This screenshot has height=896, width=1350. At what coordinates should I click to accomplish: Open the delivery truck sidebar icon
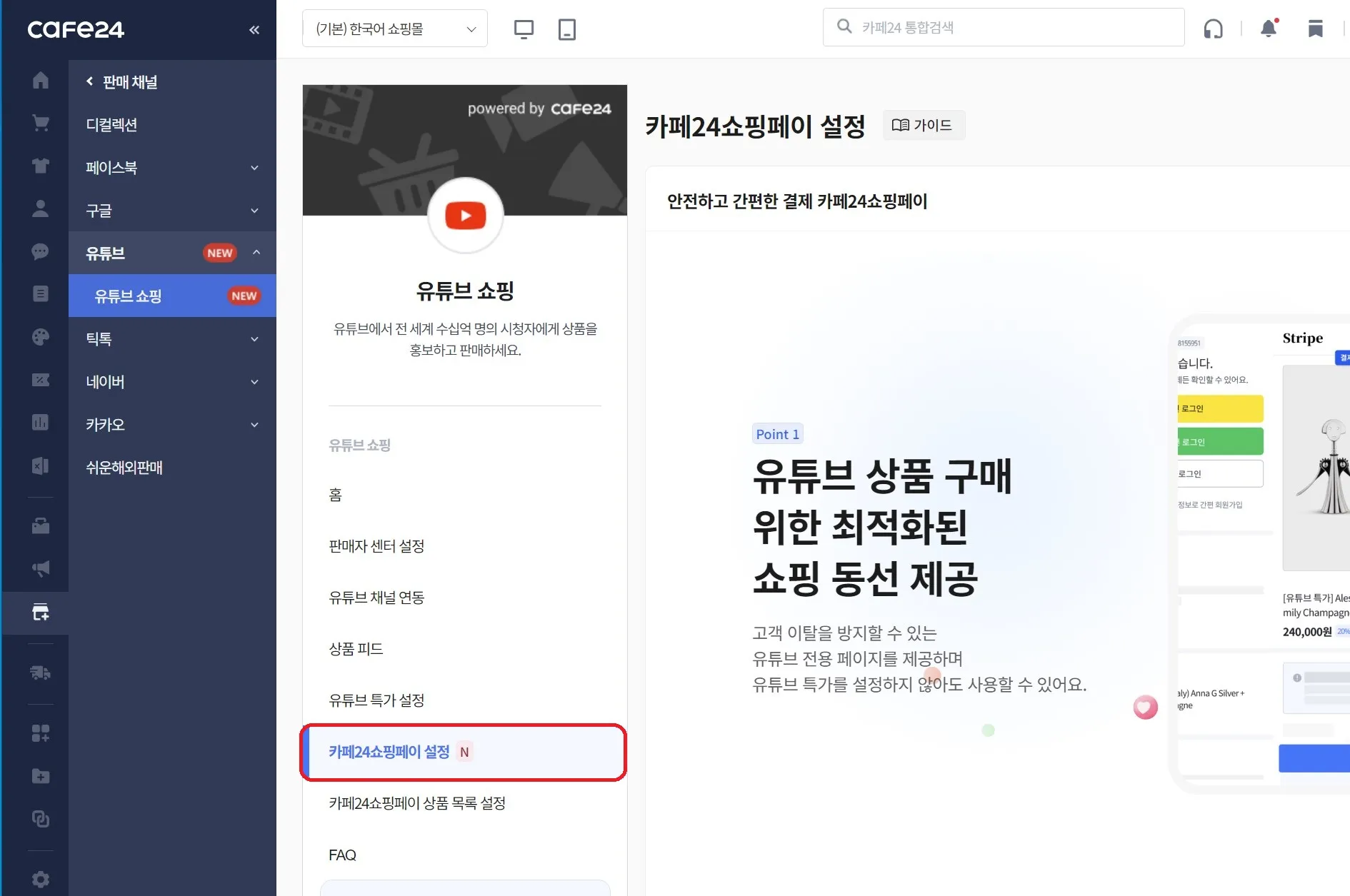(41, 673)
